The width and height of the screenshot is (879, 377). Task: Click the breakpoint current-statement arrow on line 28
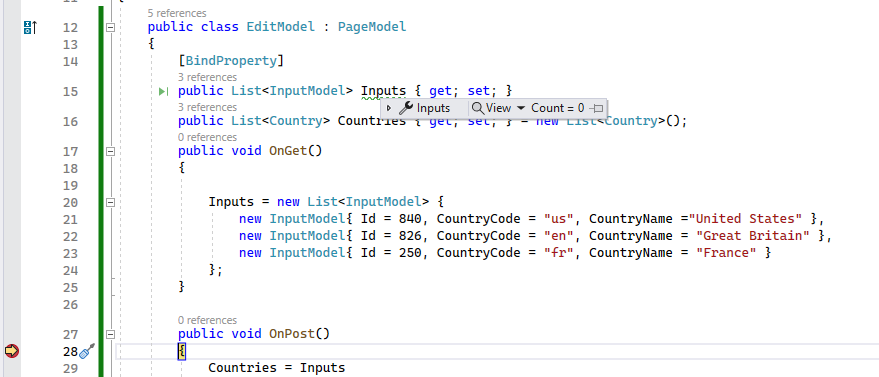pos(12,351)
